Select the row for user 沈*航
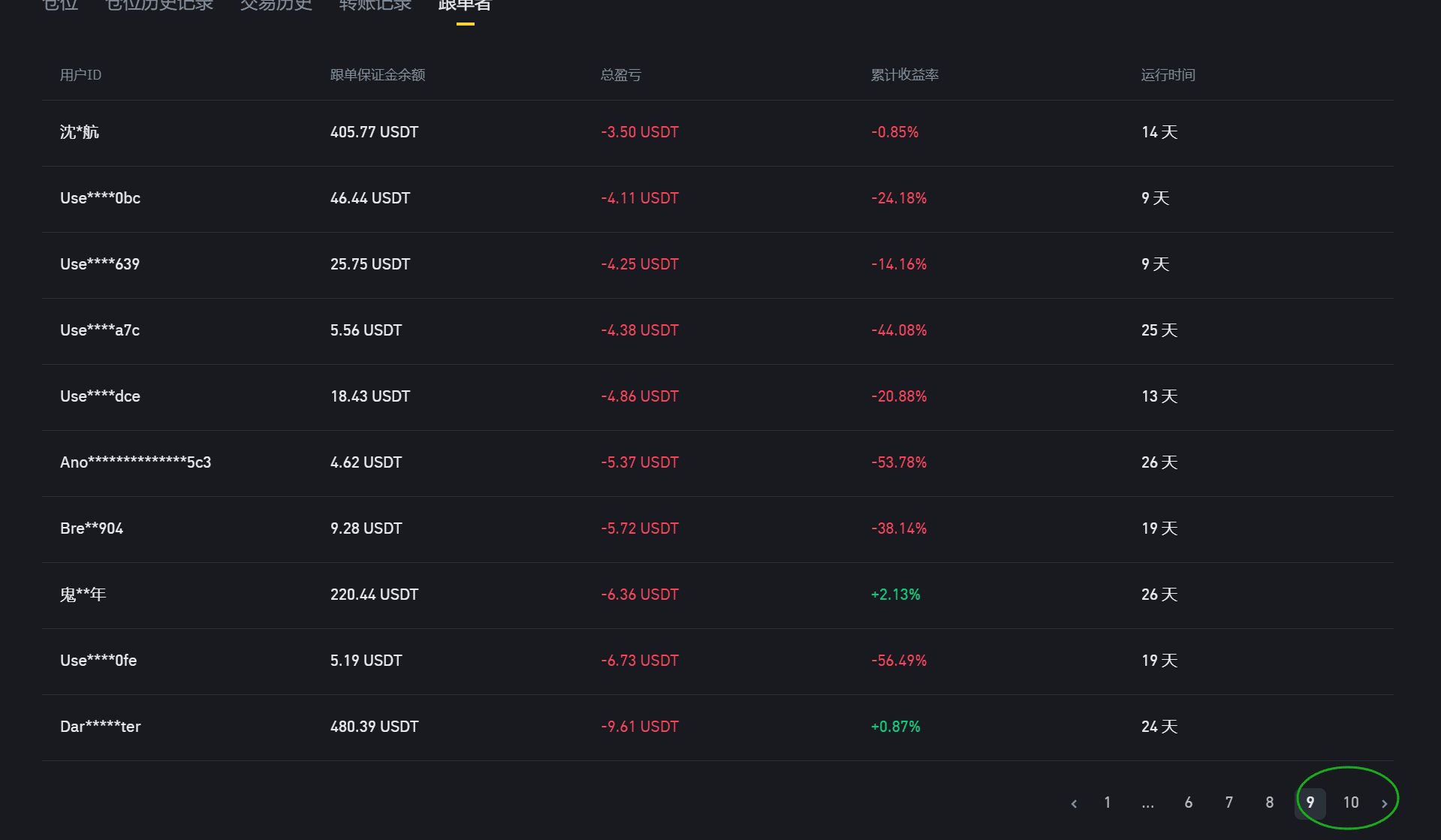Viewport: 1441px width, 840px height. tap(718, 133)
